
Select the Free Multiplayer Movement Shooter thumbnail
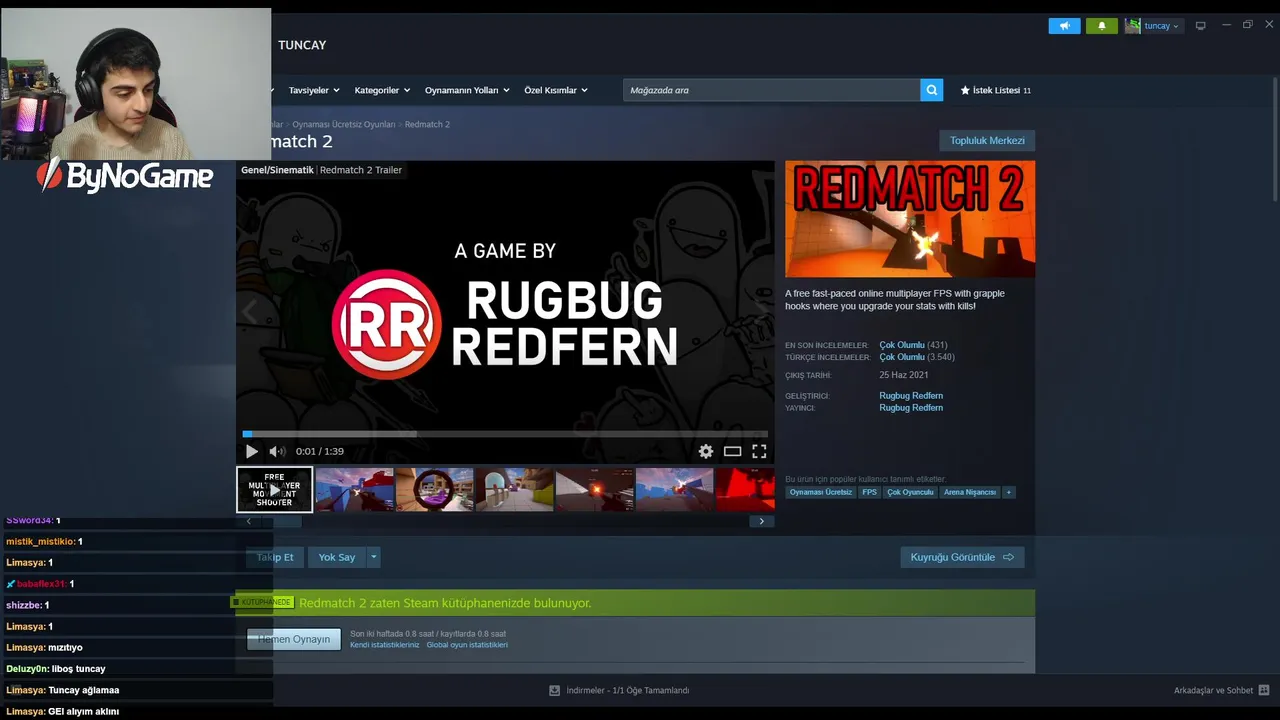(274, 490)
